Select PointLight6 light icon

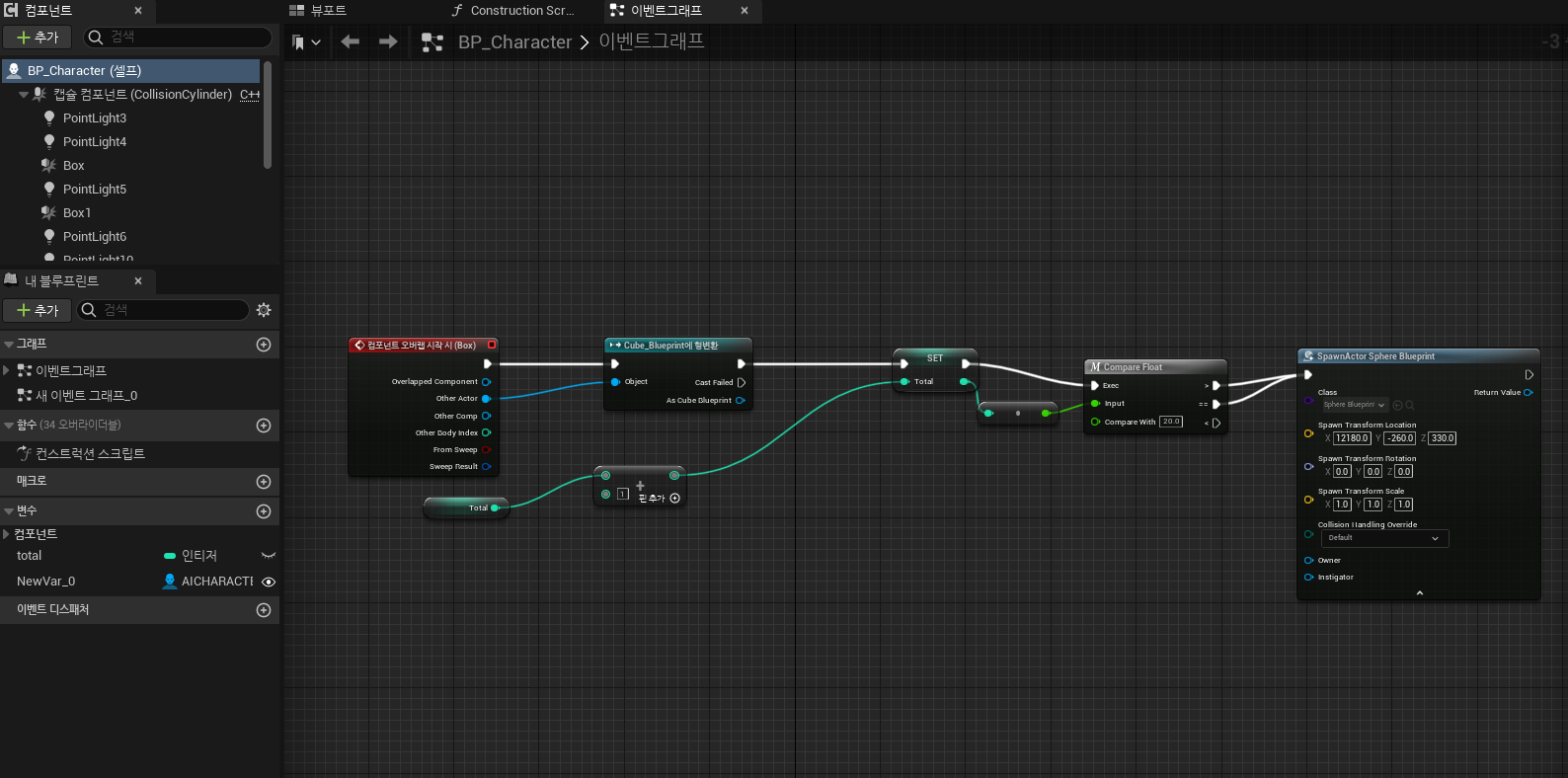click(x=49, y=236)
